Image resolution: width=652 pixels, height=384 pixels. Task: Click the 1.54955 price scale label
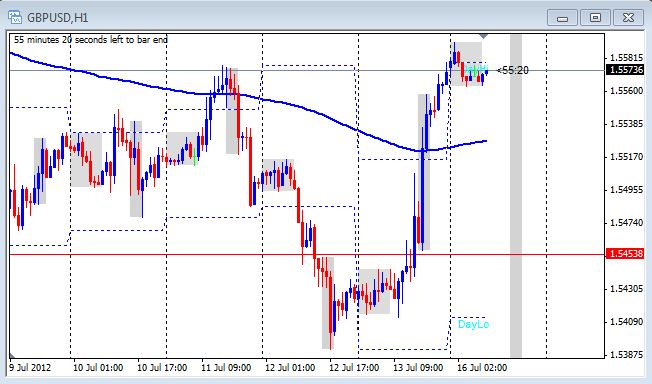(x=626, y=190)
